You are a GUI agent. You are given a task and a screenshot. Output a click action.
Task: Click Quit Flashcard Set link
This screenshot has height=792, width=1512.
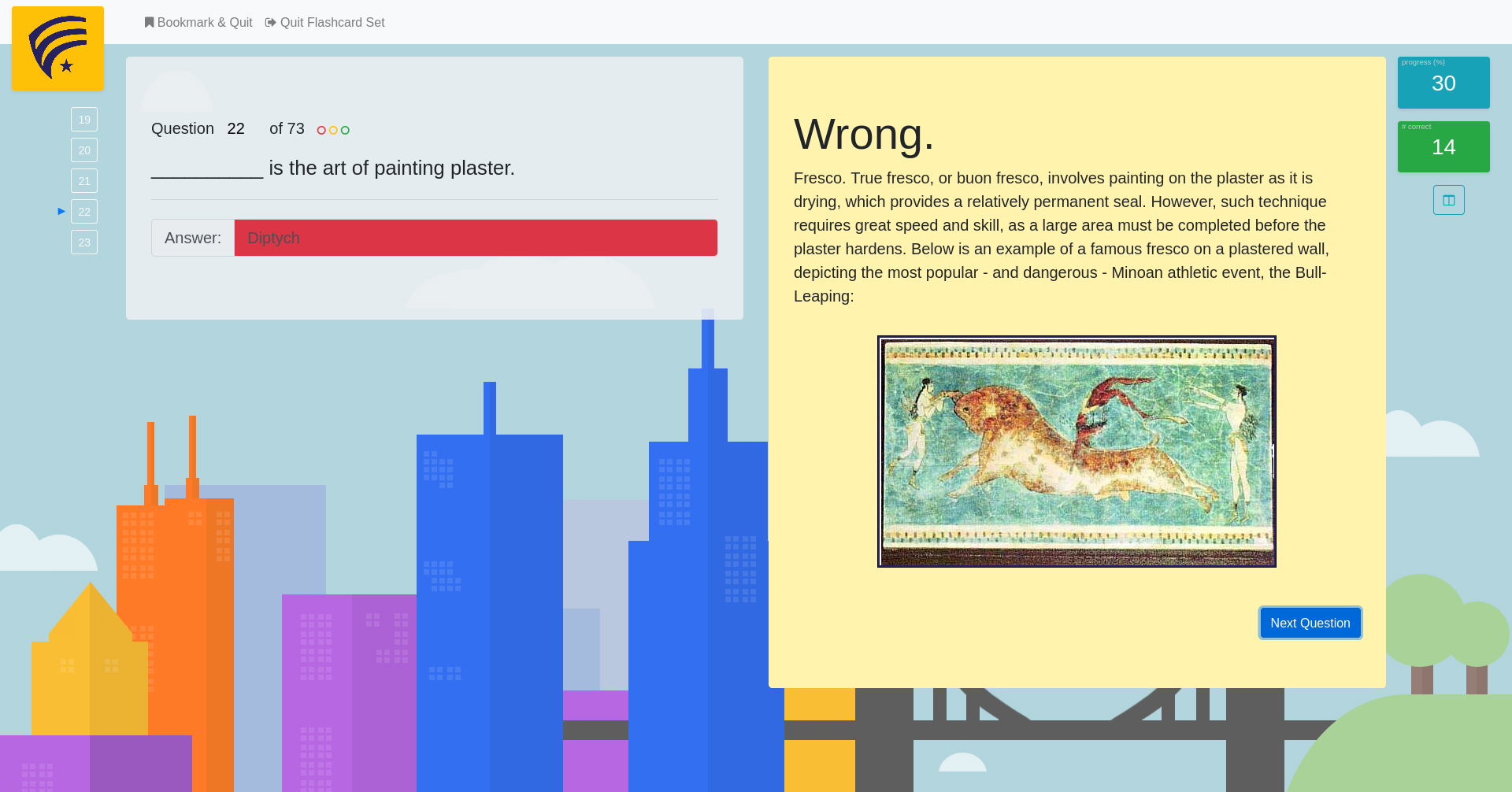tap(325, 23)
